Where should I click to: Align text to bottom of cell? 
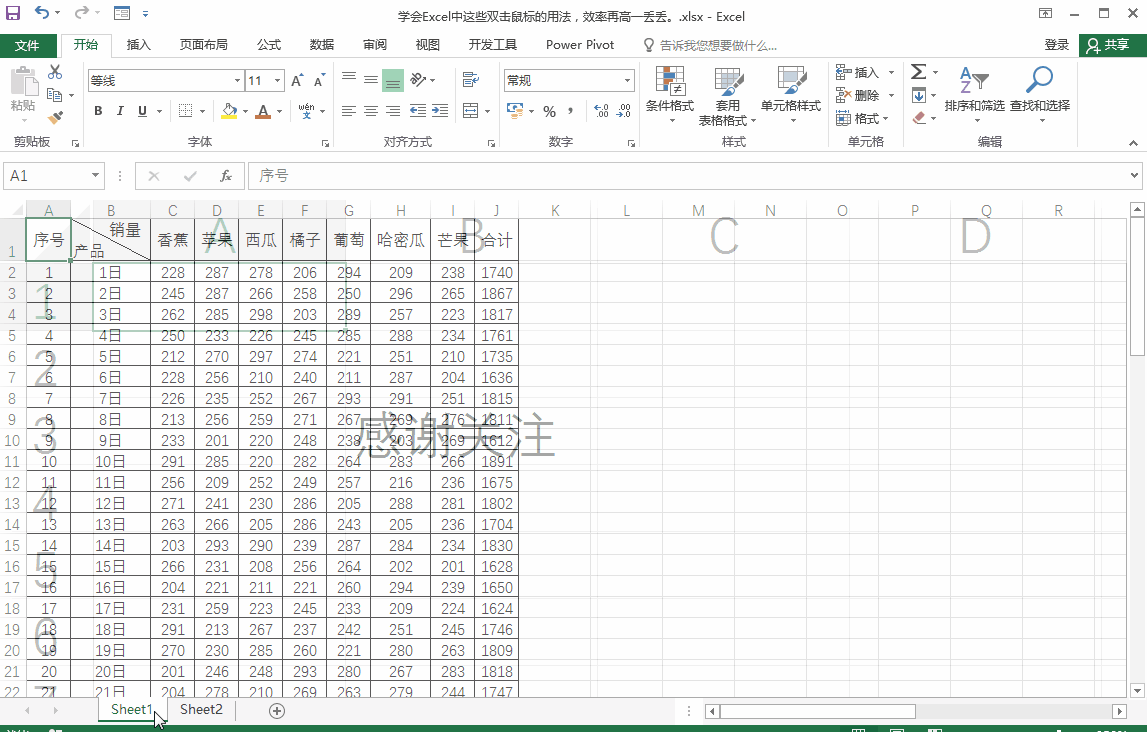[x=393, y=80]
